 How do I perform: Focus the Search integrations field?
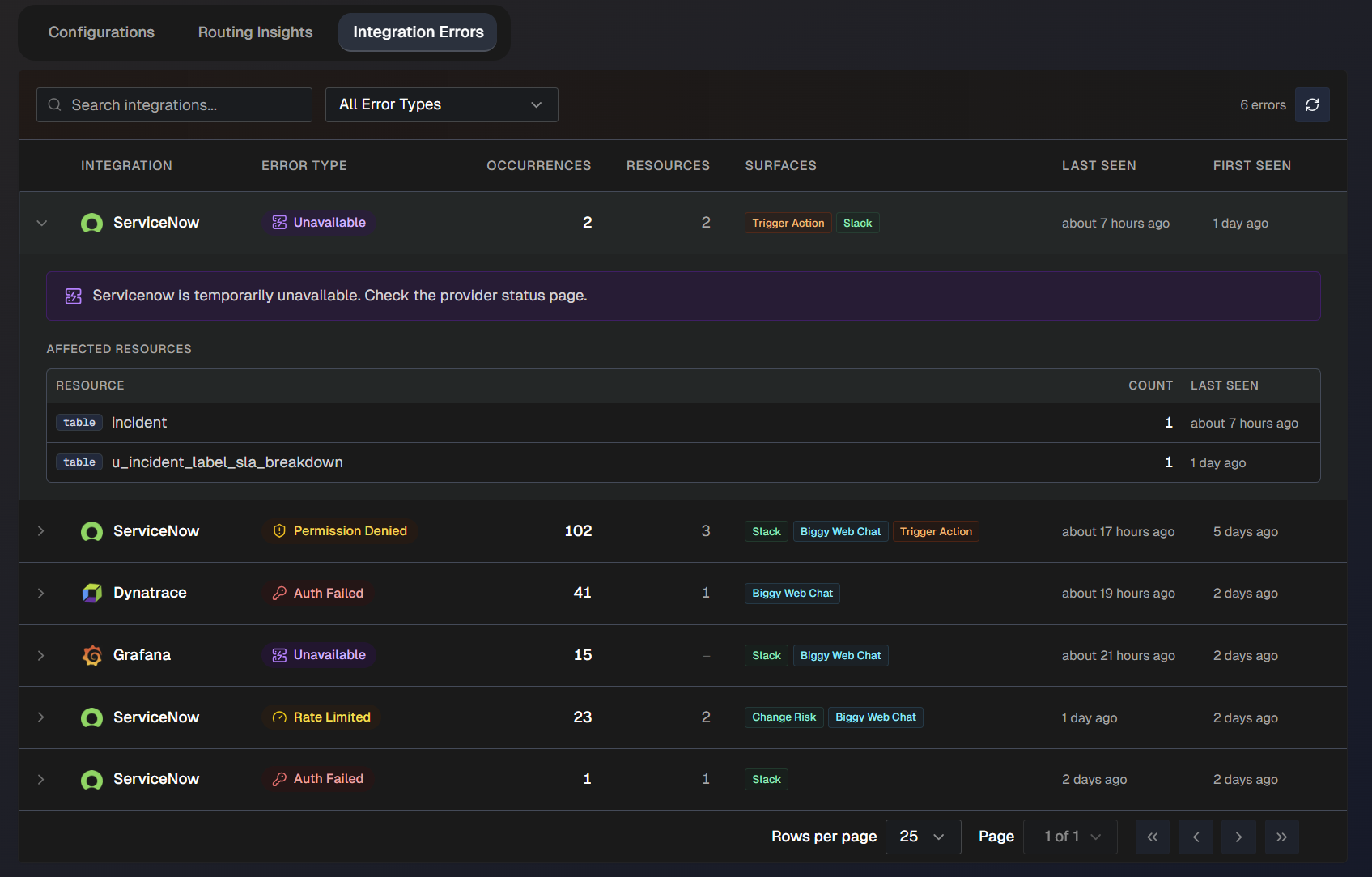click(174, 105)
